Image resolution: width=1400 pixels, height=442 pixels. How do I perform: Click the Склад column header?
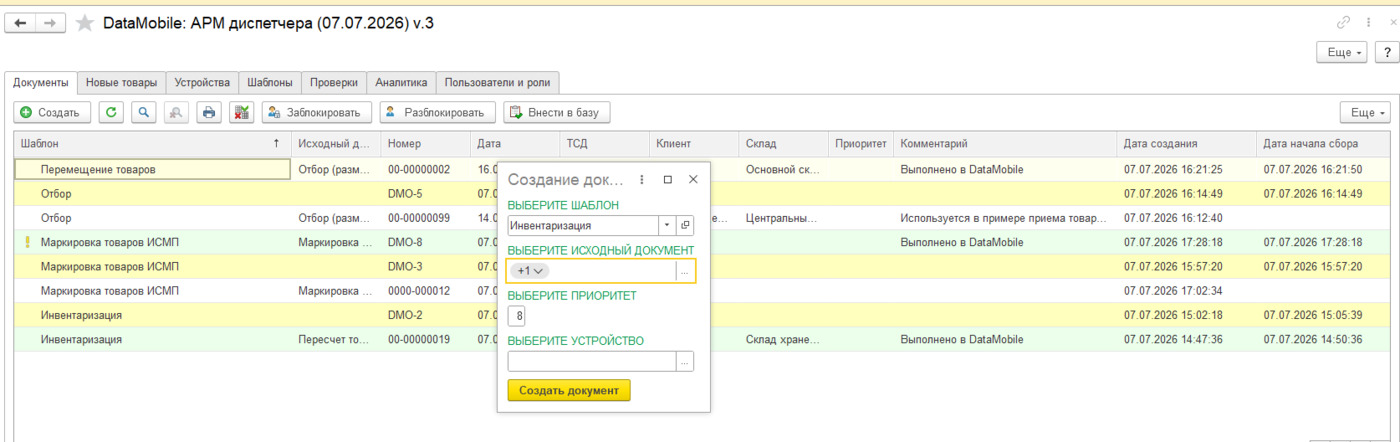[783, 144]
